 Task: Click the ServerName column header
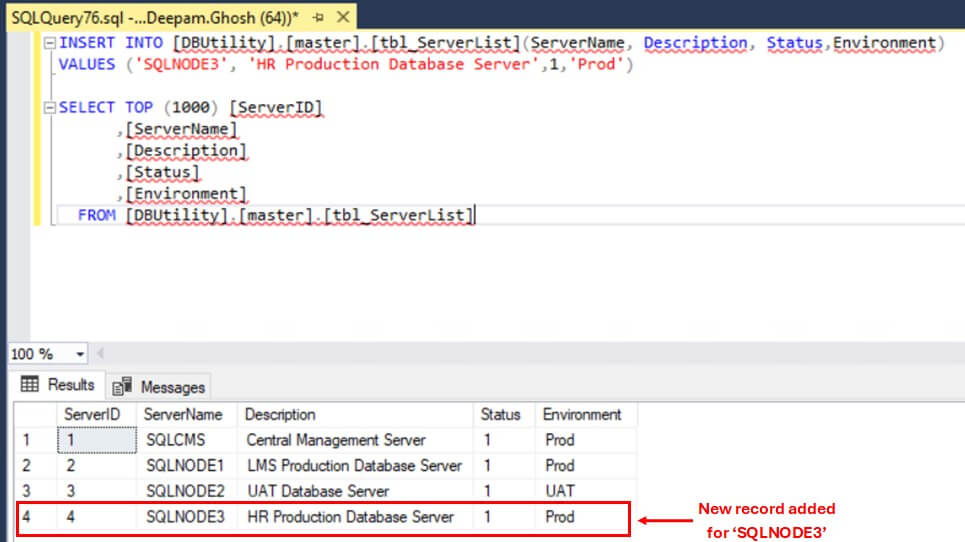(x=182, y=414)
